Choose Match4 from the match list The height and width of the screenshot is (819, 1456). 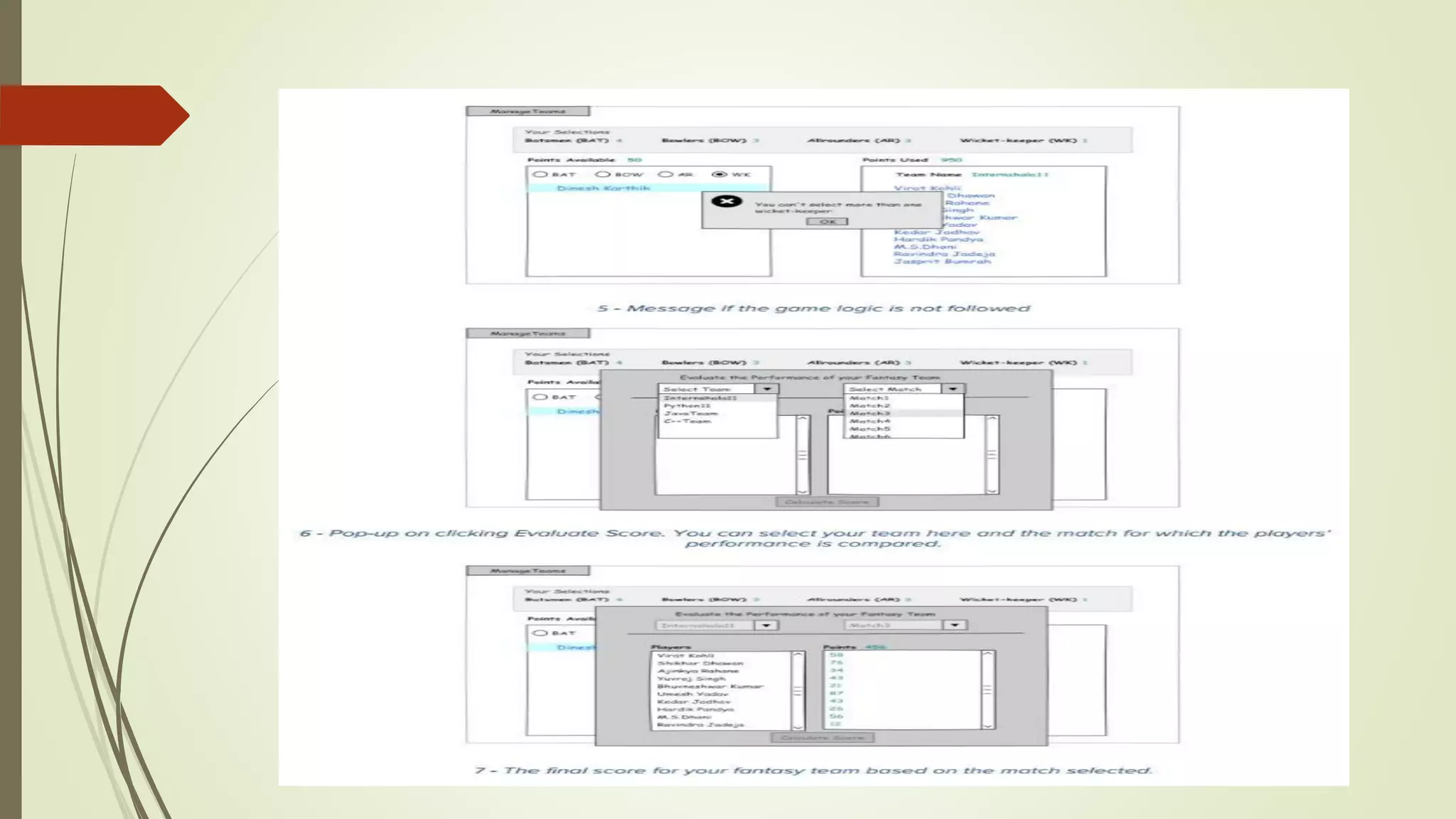[869, 421]
